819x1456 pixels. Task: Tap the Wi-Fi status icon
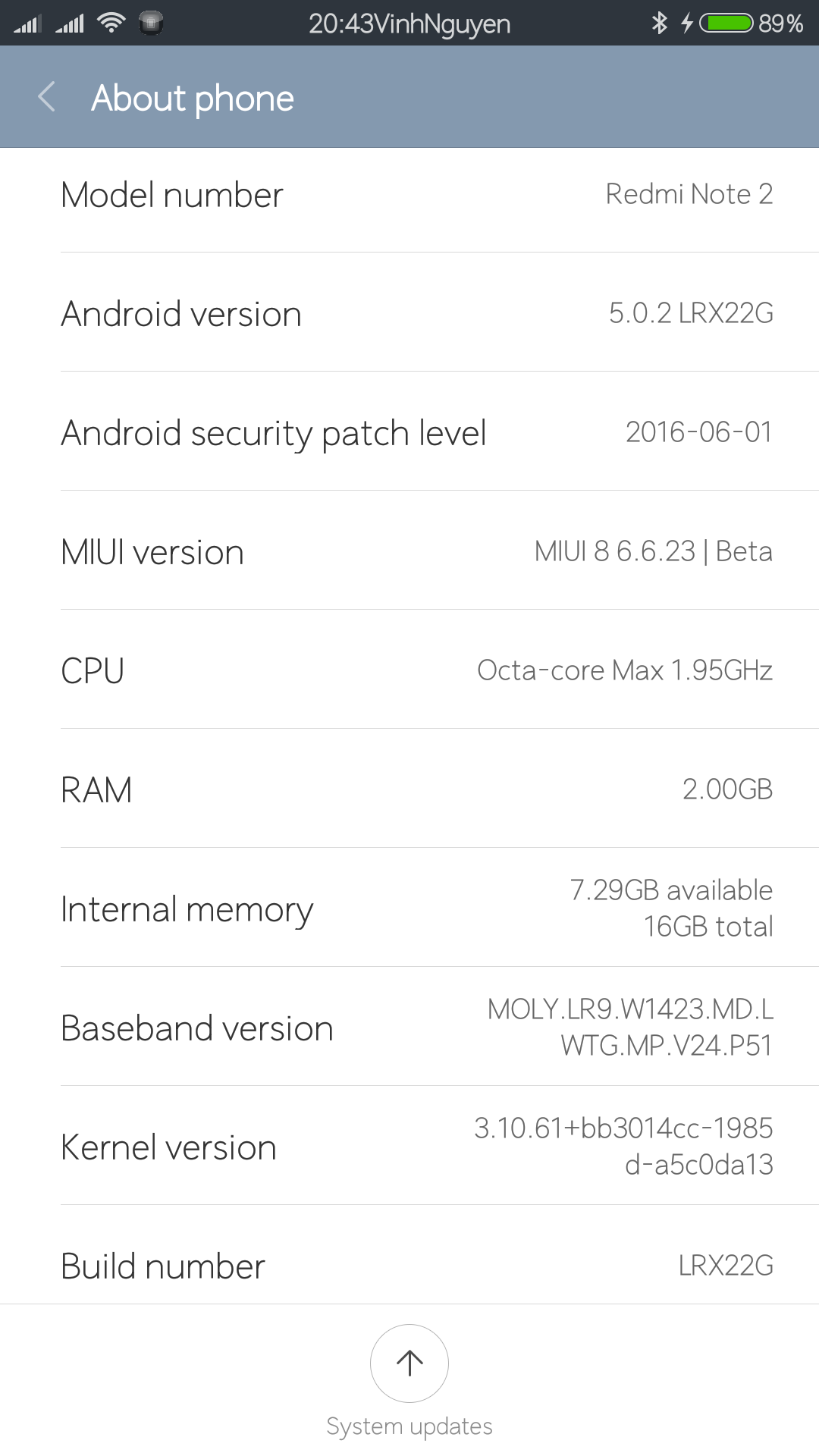pos(111,24)
